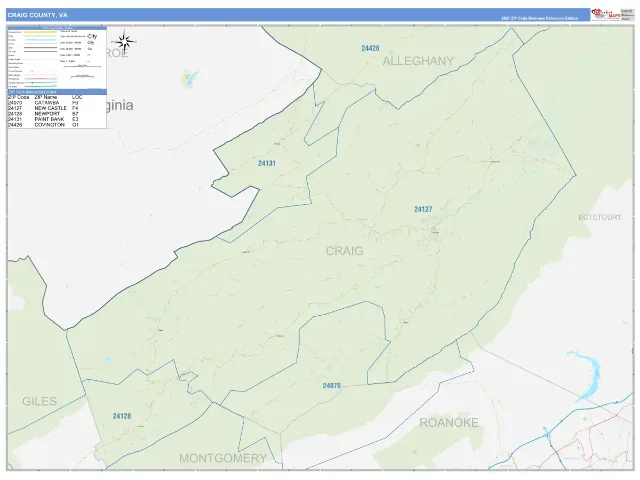
Task: Click the MONTGOMERY county label
Action: (x=223, y=458)
